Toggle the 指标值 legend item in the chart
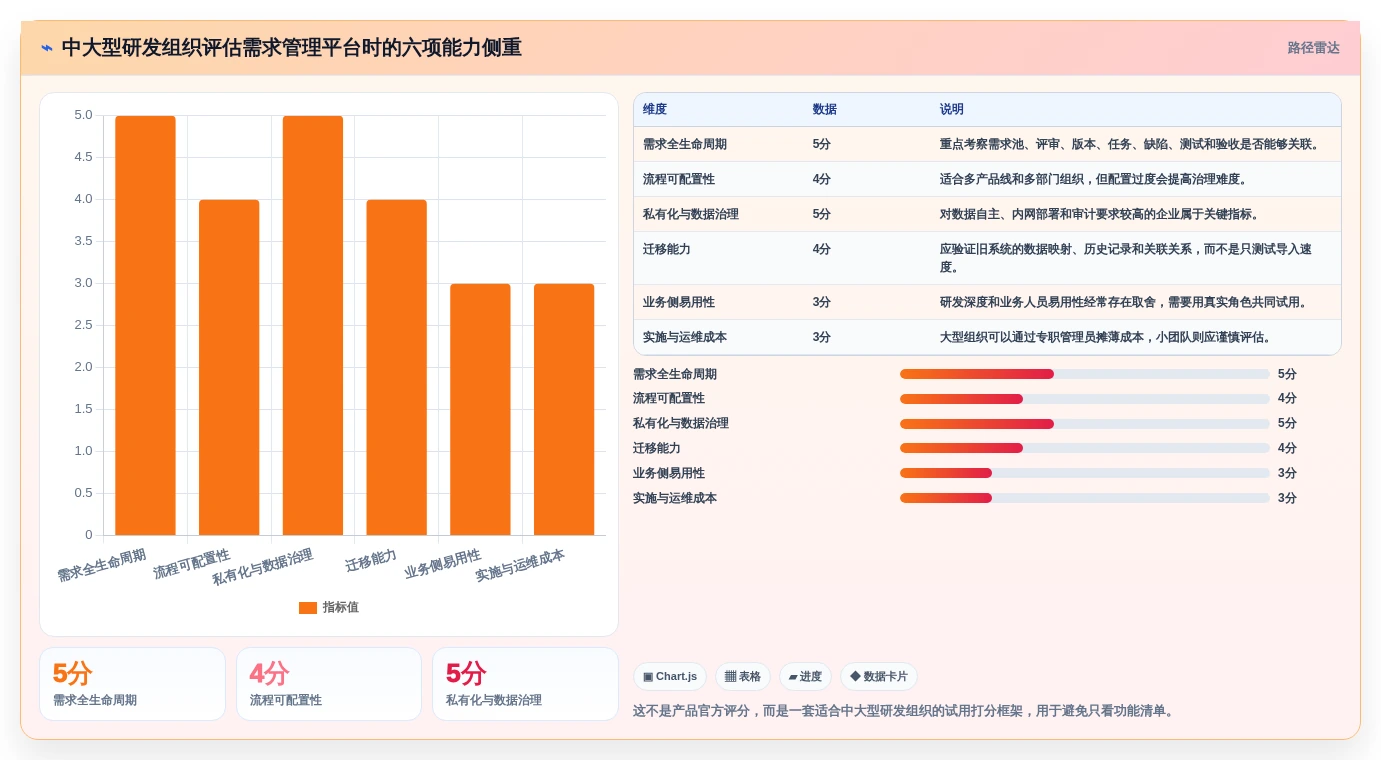This screenshot has height=760, width=1381. [x=329, y=607]
